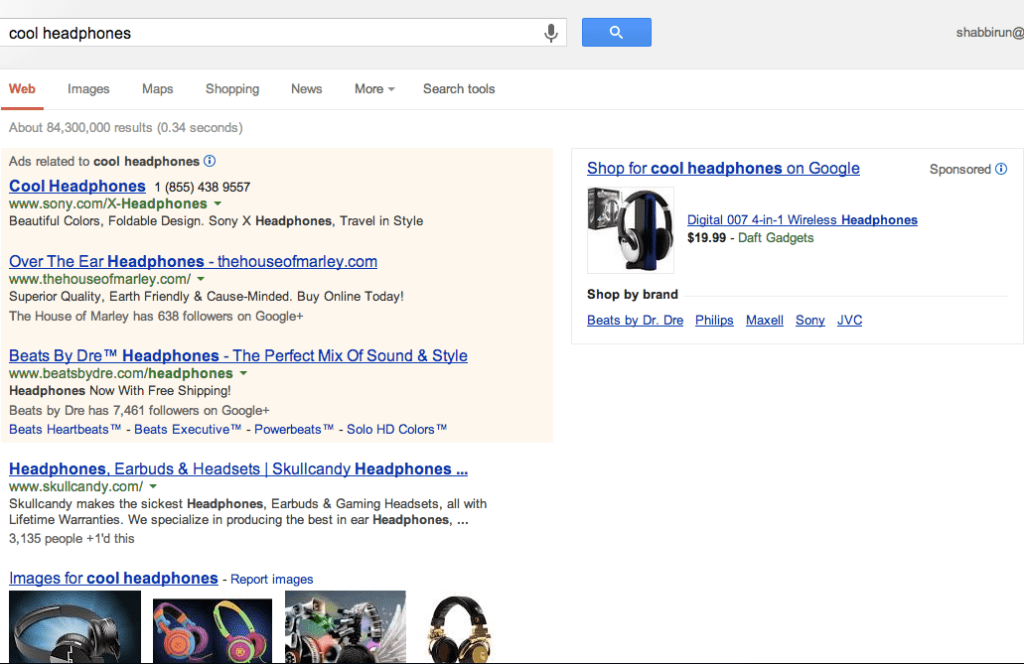Click the 'Beats Executive' sitelink
1024x664 pixels.
188,430
